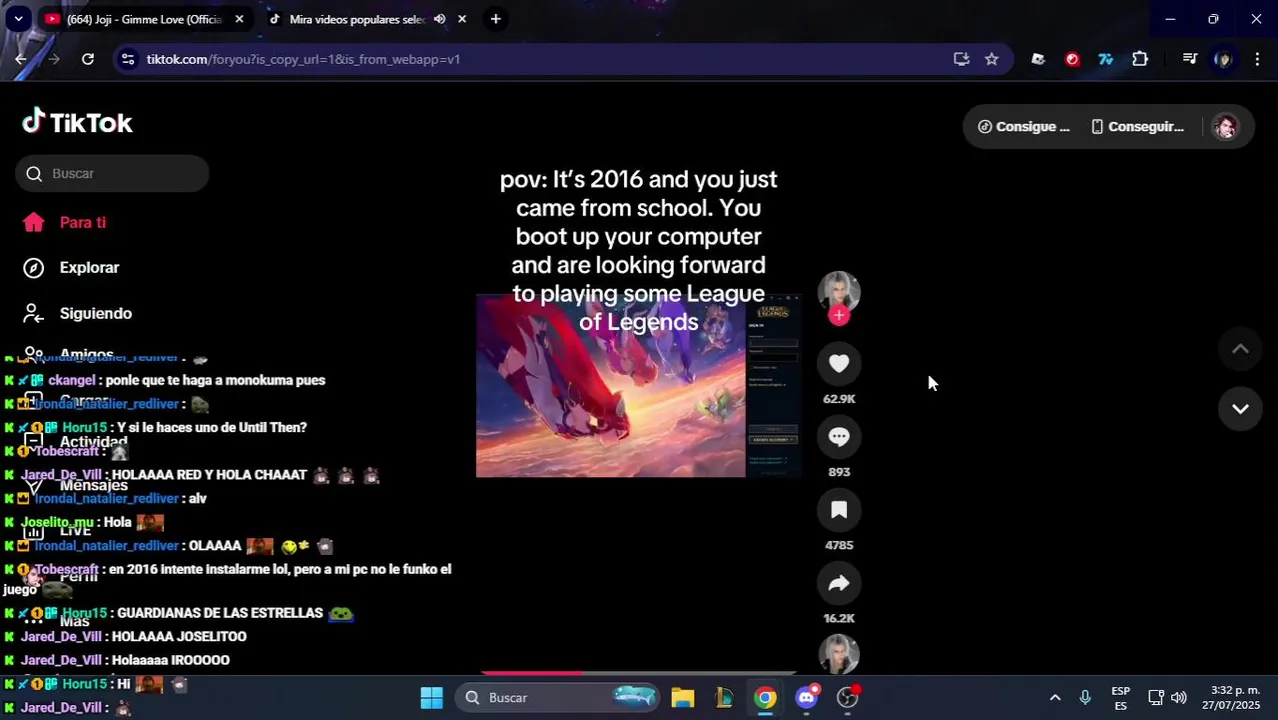View site information icon in address bar

pyautogui.click(x=127, y=59)
